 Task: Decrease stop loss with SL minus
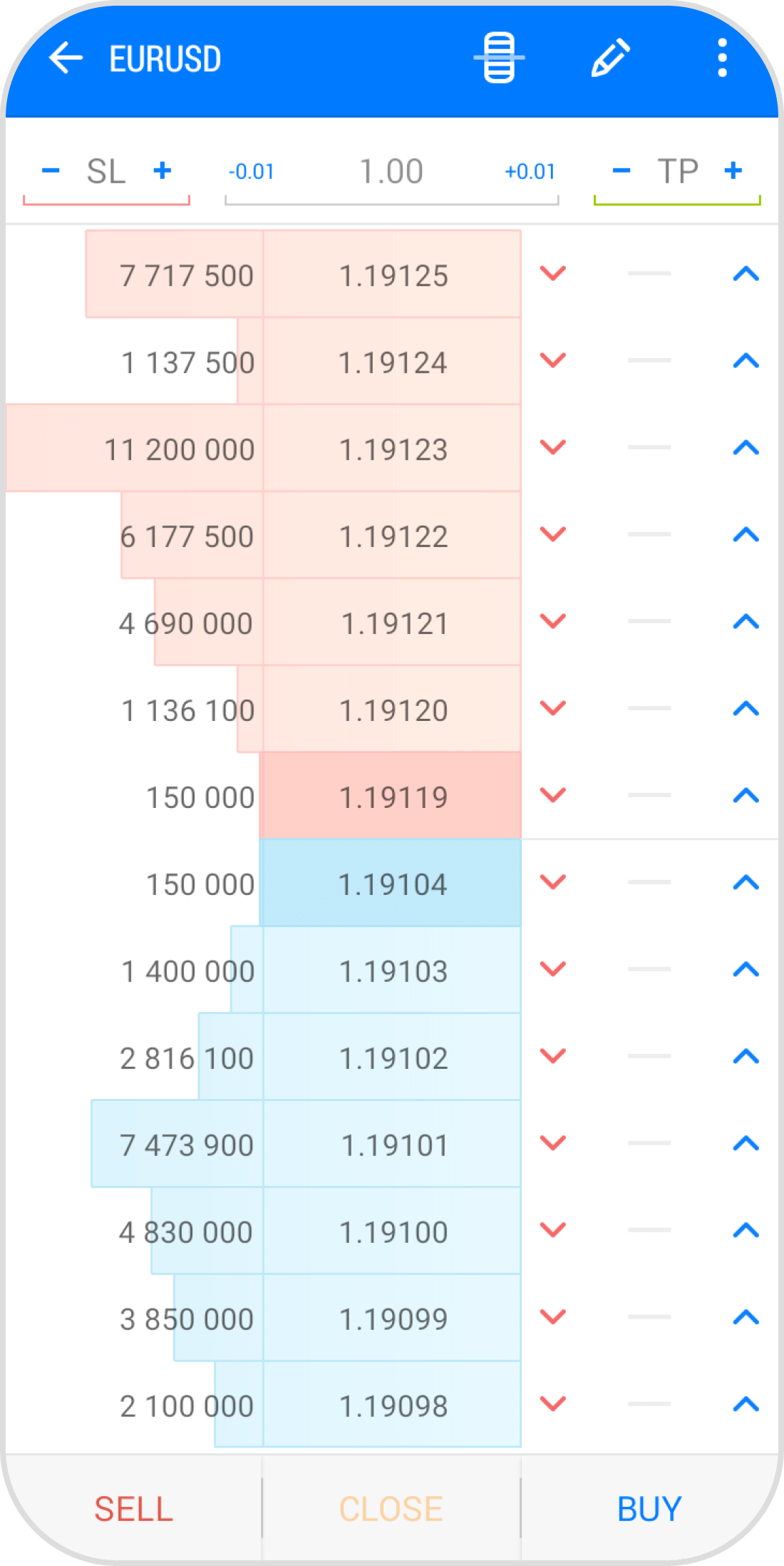(51, 170)
